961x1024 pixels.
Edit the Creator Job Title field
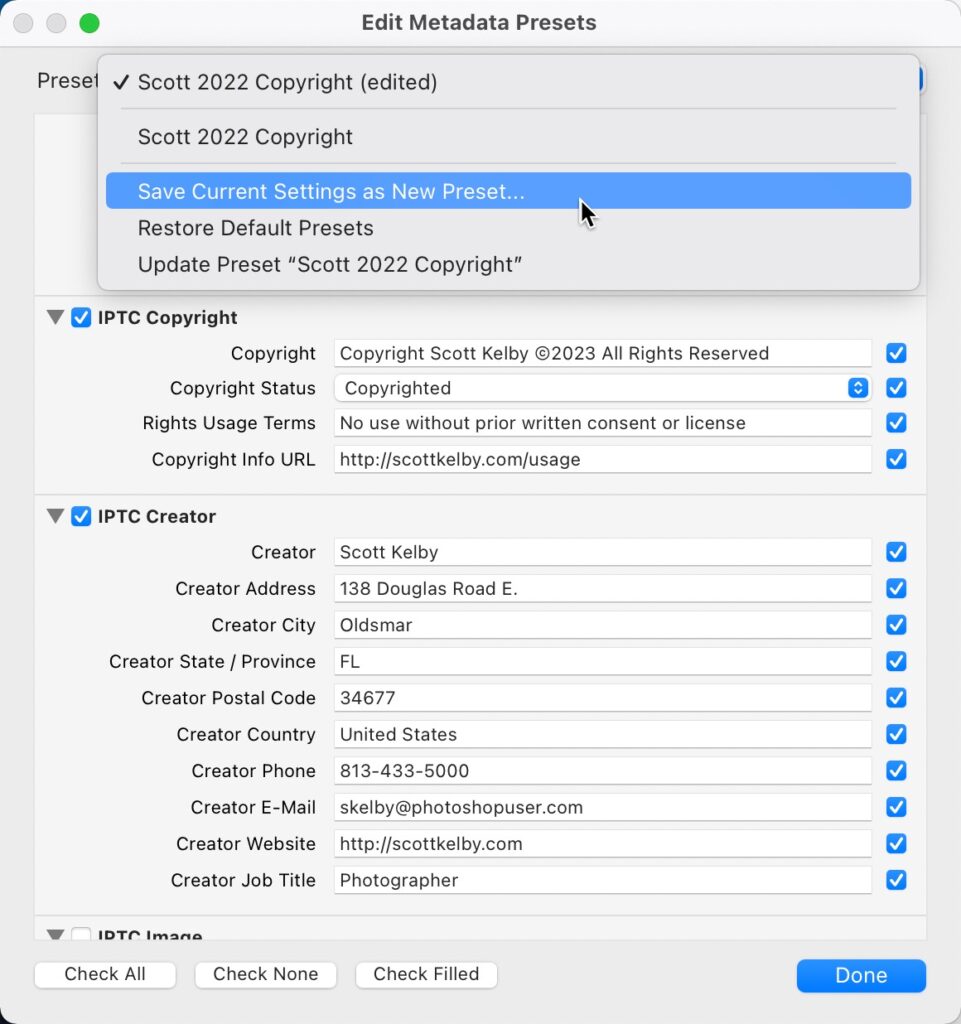[603, 880]
